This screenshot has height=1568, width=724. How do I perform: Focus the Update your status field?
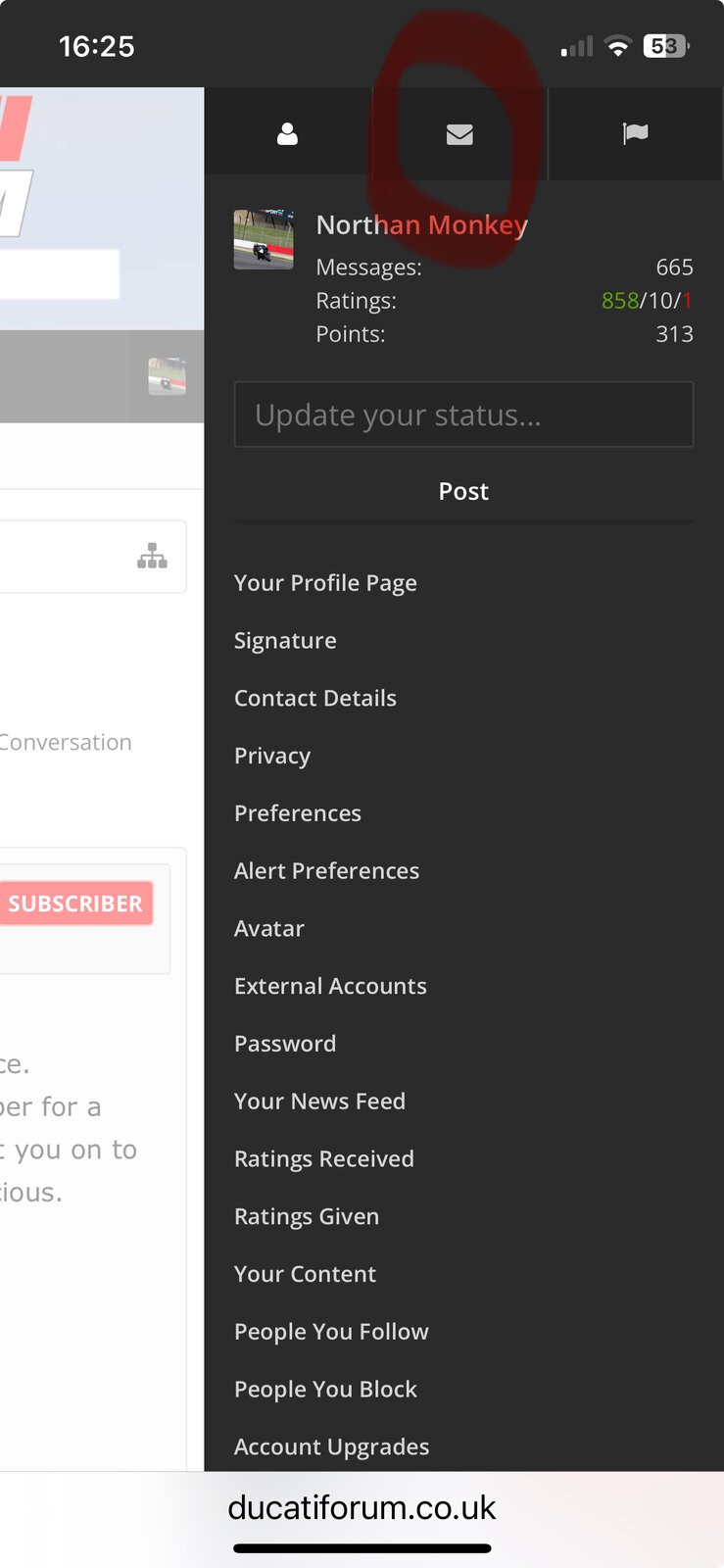463,415
